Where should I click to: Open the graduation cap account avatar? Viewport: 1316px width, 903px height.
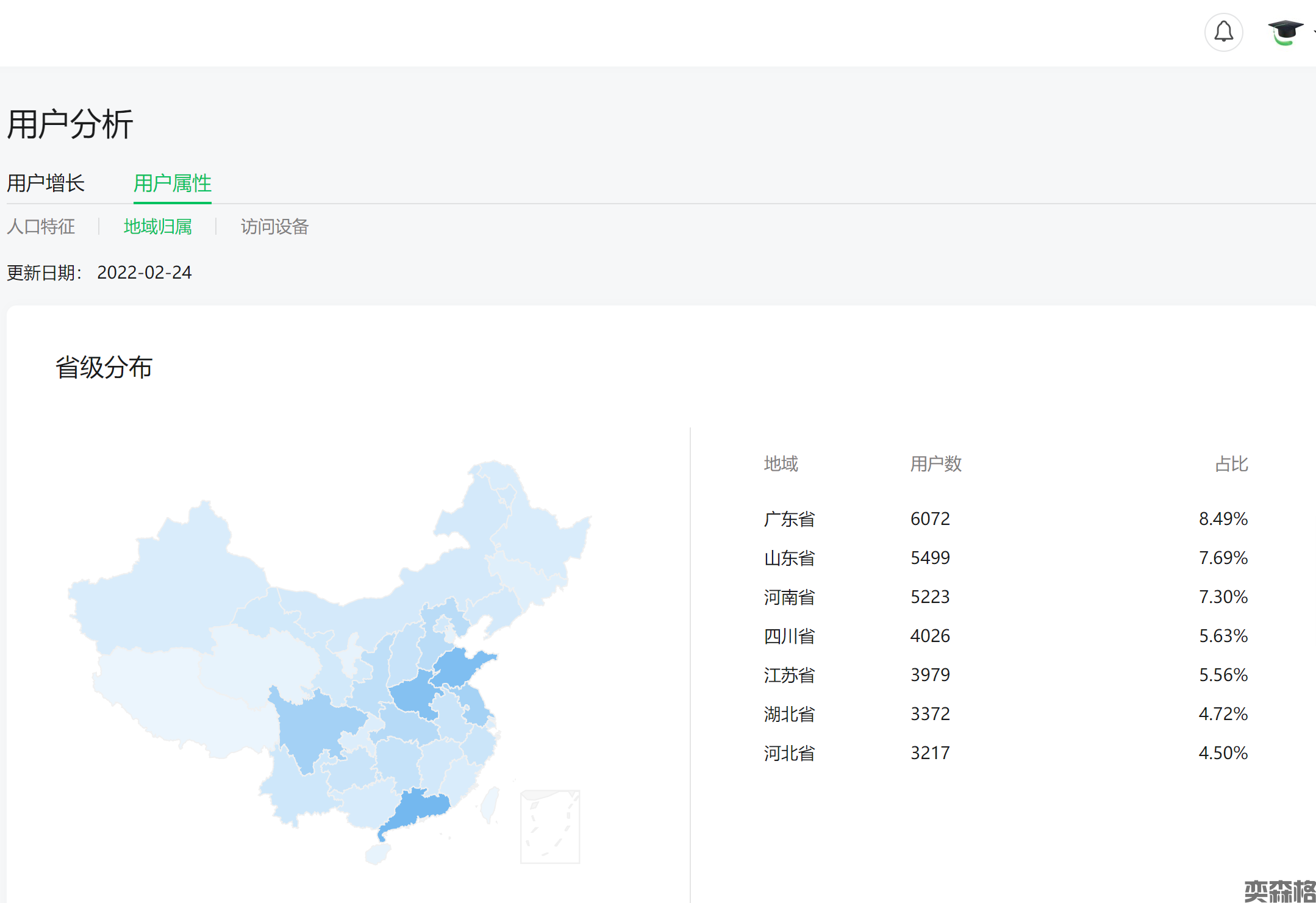pyautogui.click(x=1285, y=32)
